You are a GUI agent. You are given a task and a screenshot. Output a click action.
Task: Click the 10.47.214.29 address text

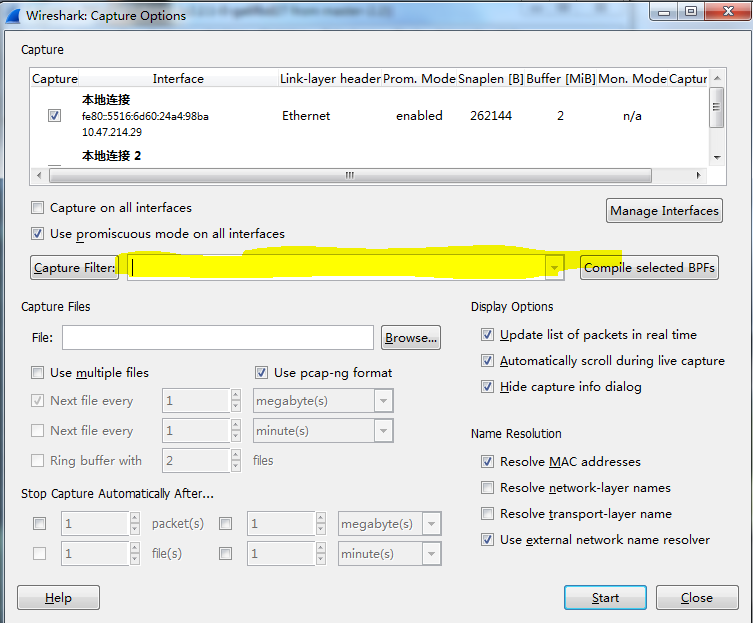click(x=112, y=132)
